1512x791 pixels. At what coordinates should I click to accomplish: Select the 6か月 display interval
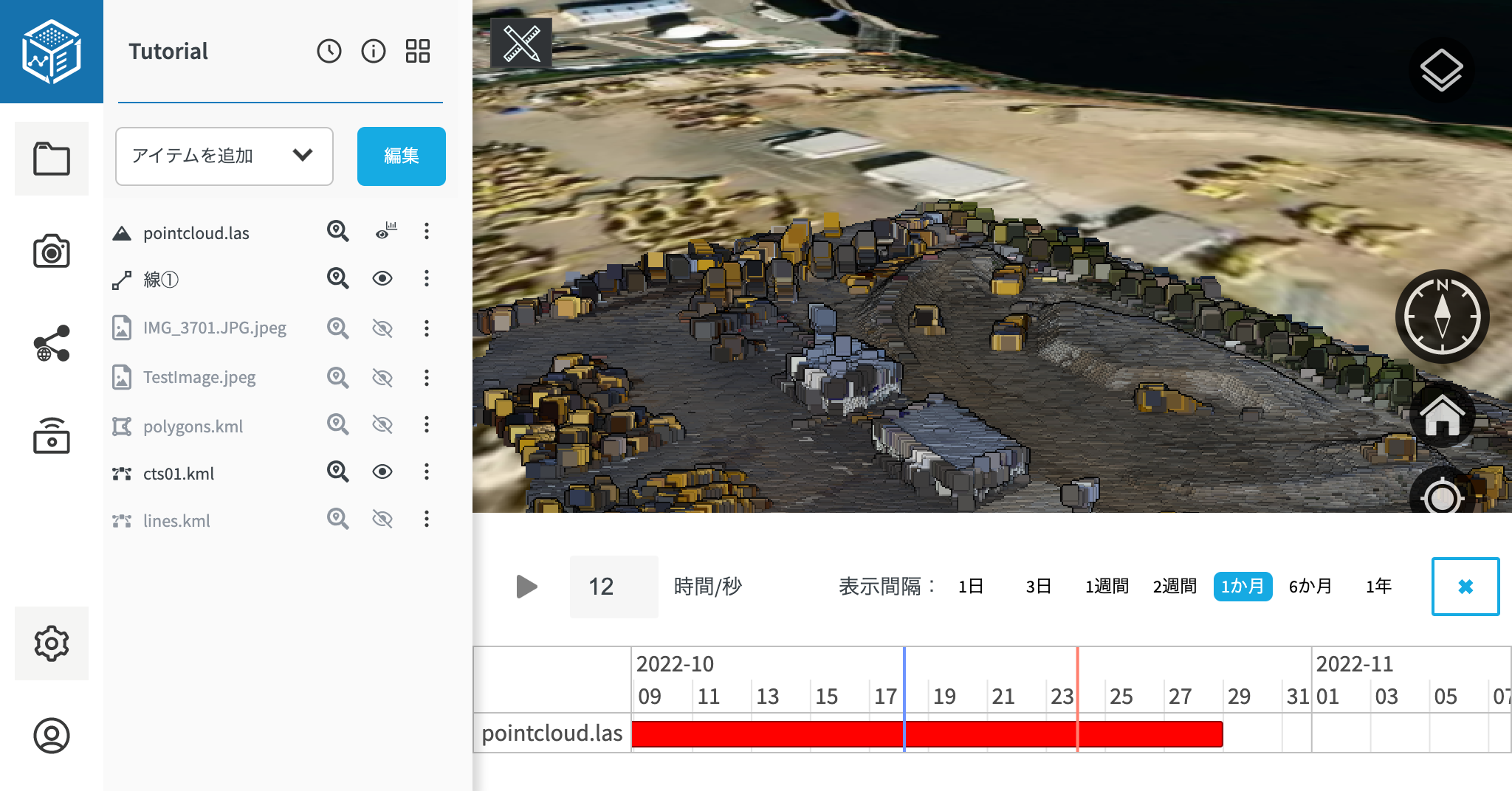coord(1310,587)
